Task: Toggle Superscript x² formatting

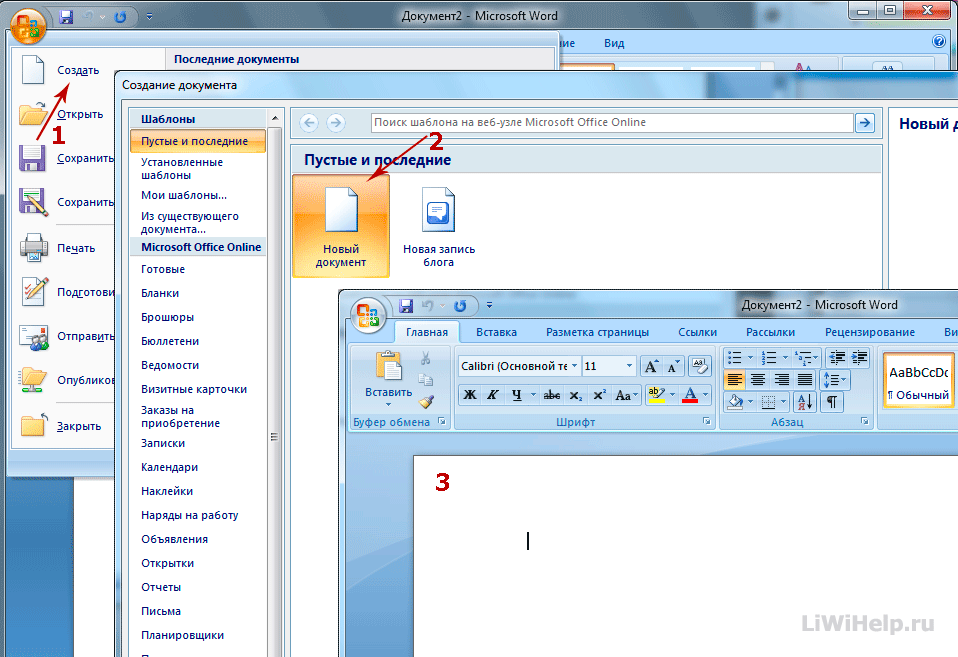Action: 599,395
